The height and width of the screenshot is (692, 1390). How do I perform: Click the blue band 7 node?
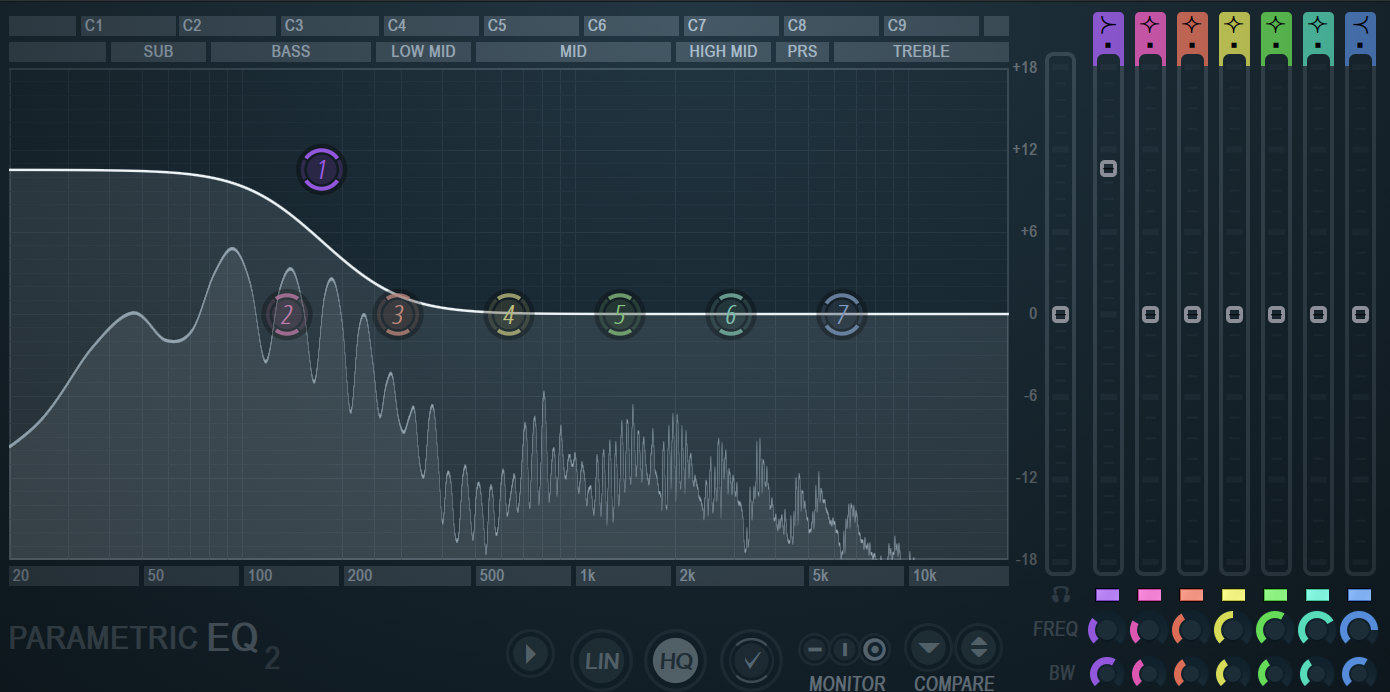pos(842,315)
